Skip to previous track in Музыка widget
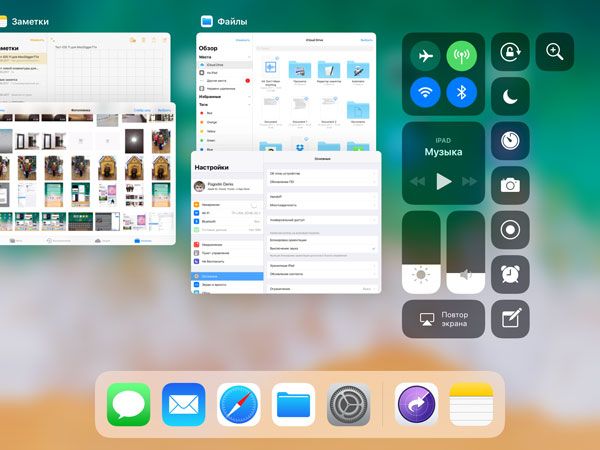Screen dimensions: 600x450 coord(417,181)
